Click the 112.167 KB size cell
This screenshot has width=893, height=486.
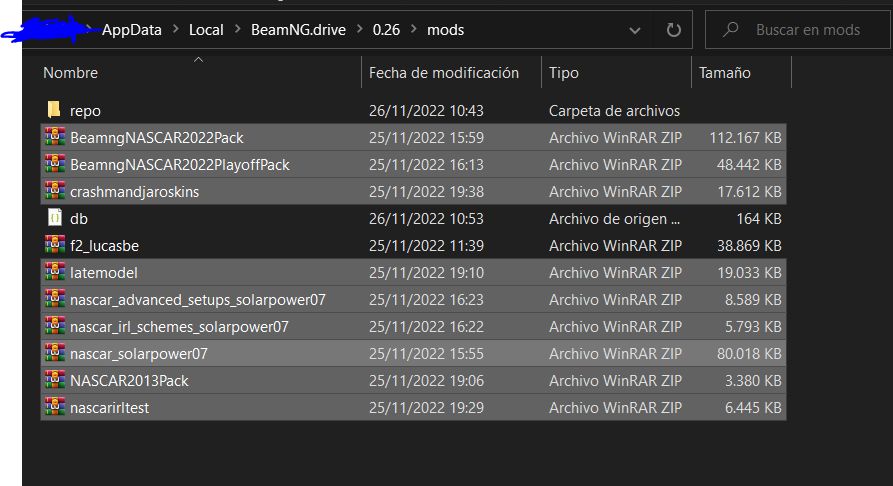pos(745,138)
